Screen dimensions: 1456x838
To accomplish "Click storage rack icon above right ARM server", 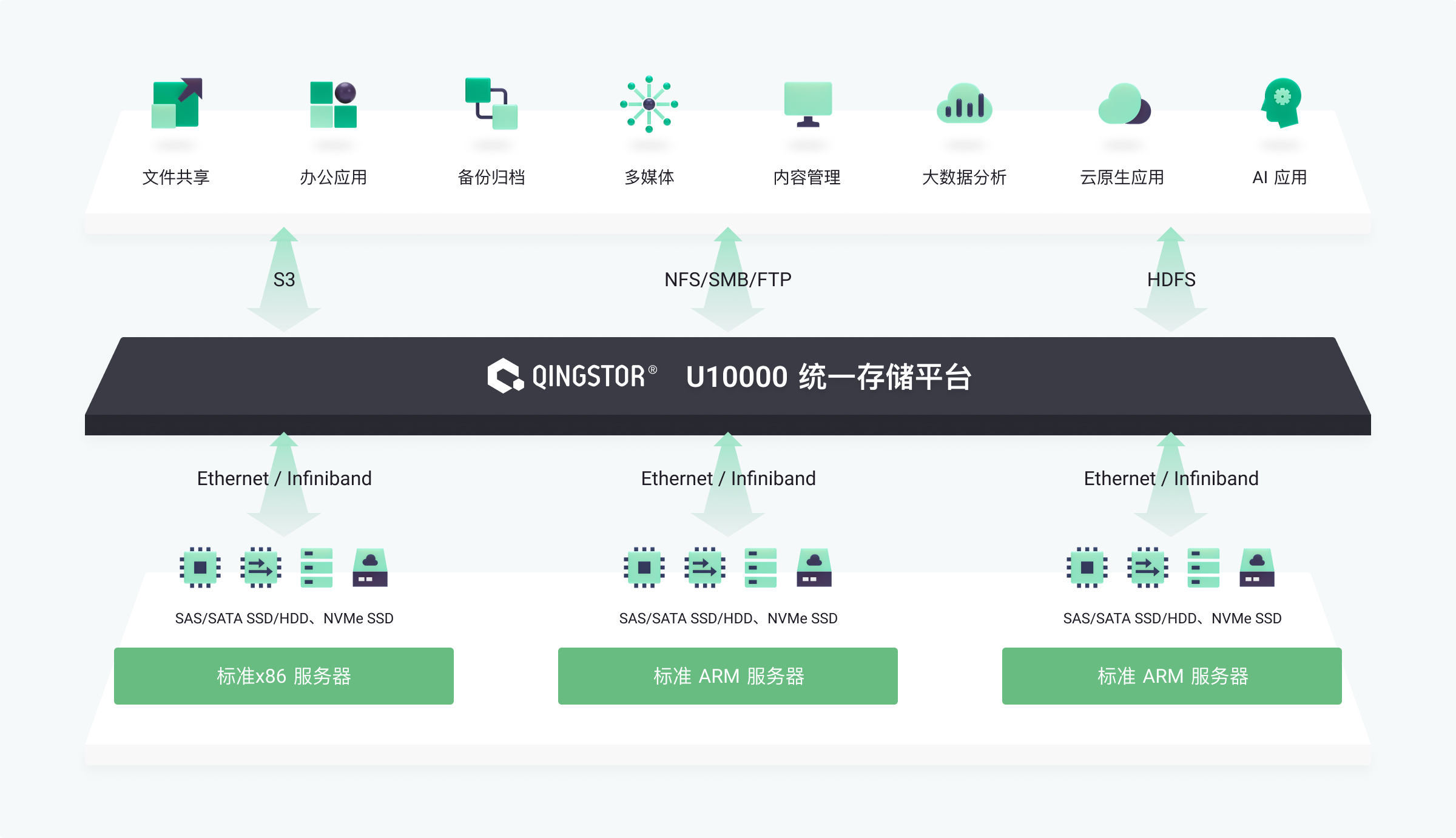I will (1204, 568).
